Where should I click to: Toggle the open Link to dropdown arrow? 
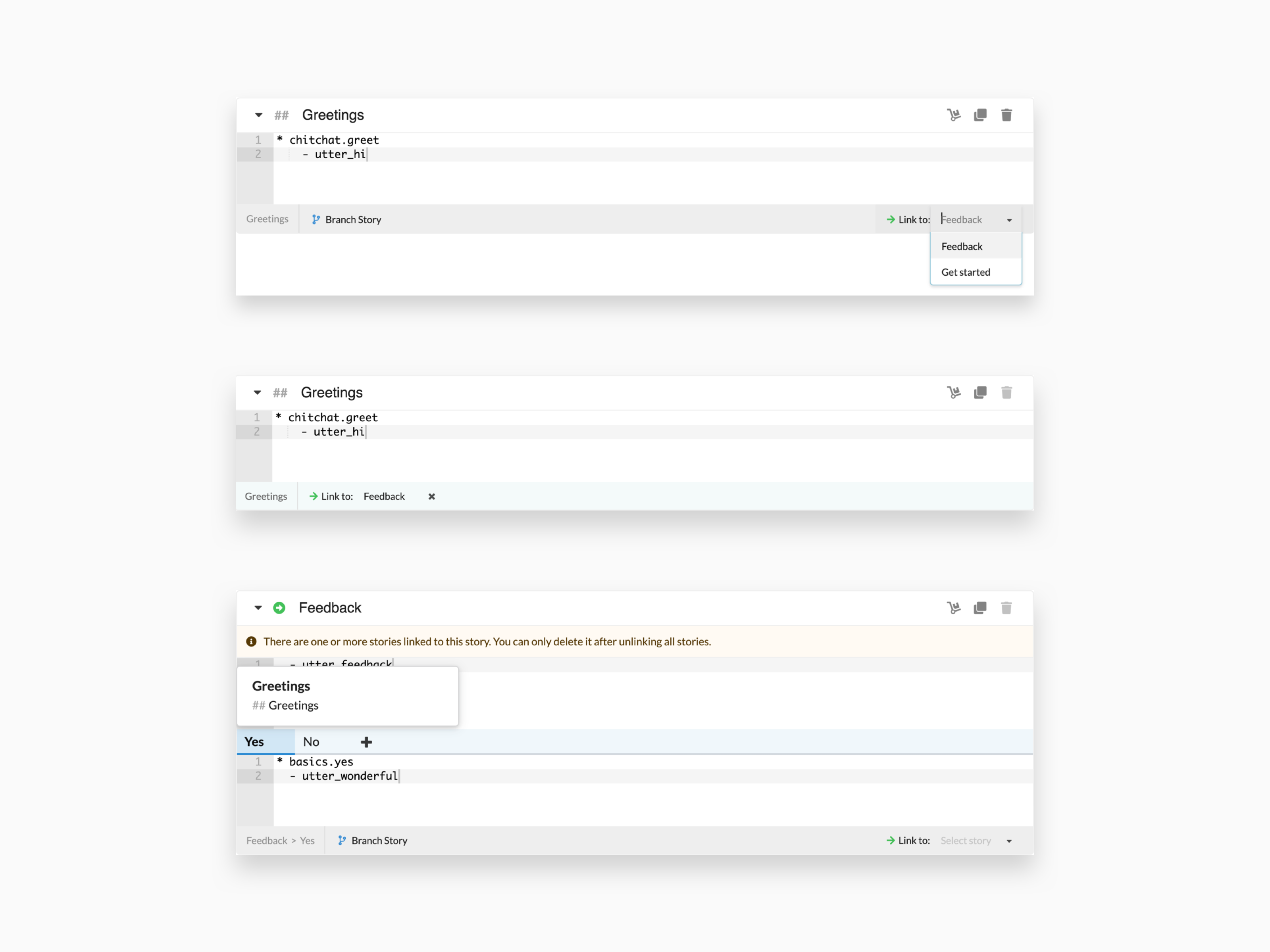(1009, 221)
